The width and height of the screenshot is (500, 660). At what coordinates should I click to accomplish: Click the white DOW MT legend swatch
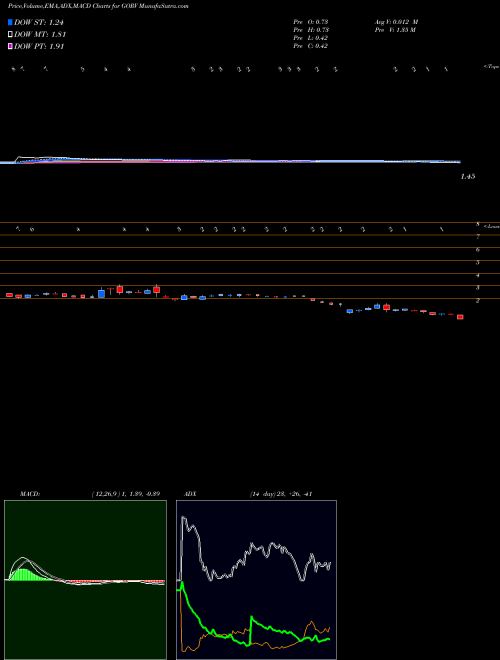[10, 34]
